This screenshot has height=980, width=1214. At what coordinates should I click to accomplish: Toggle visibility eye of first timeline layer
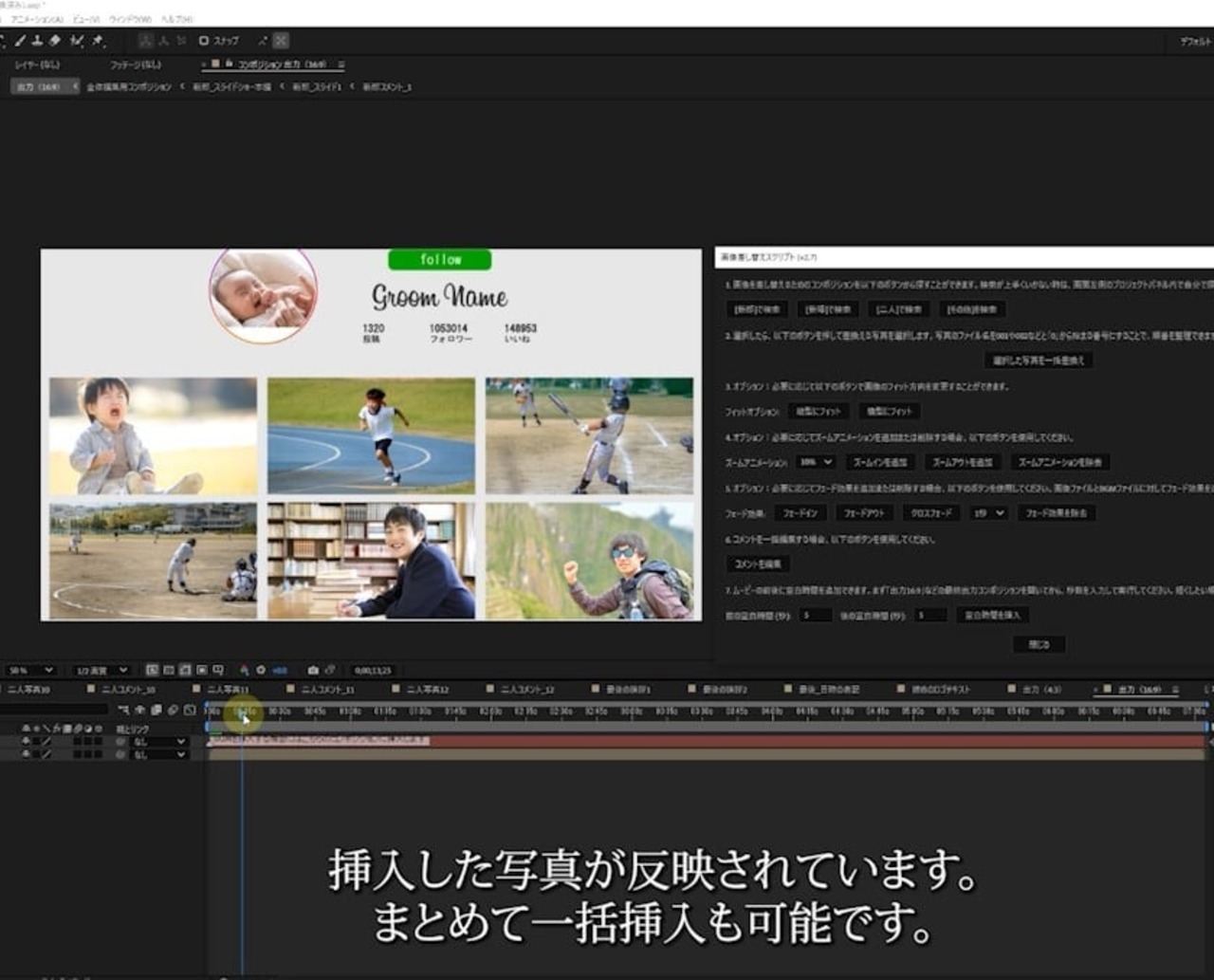26,742
